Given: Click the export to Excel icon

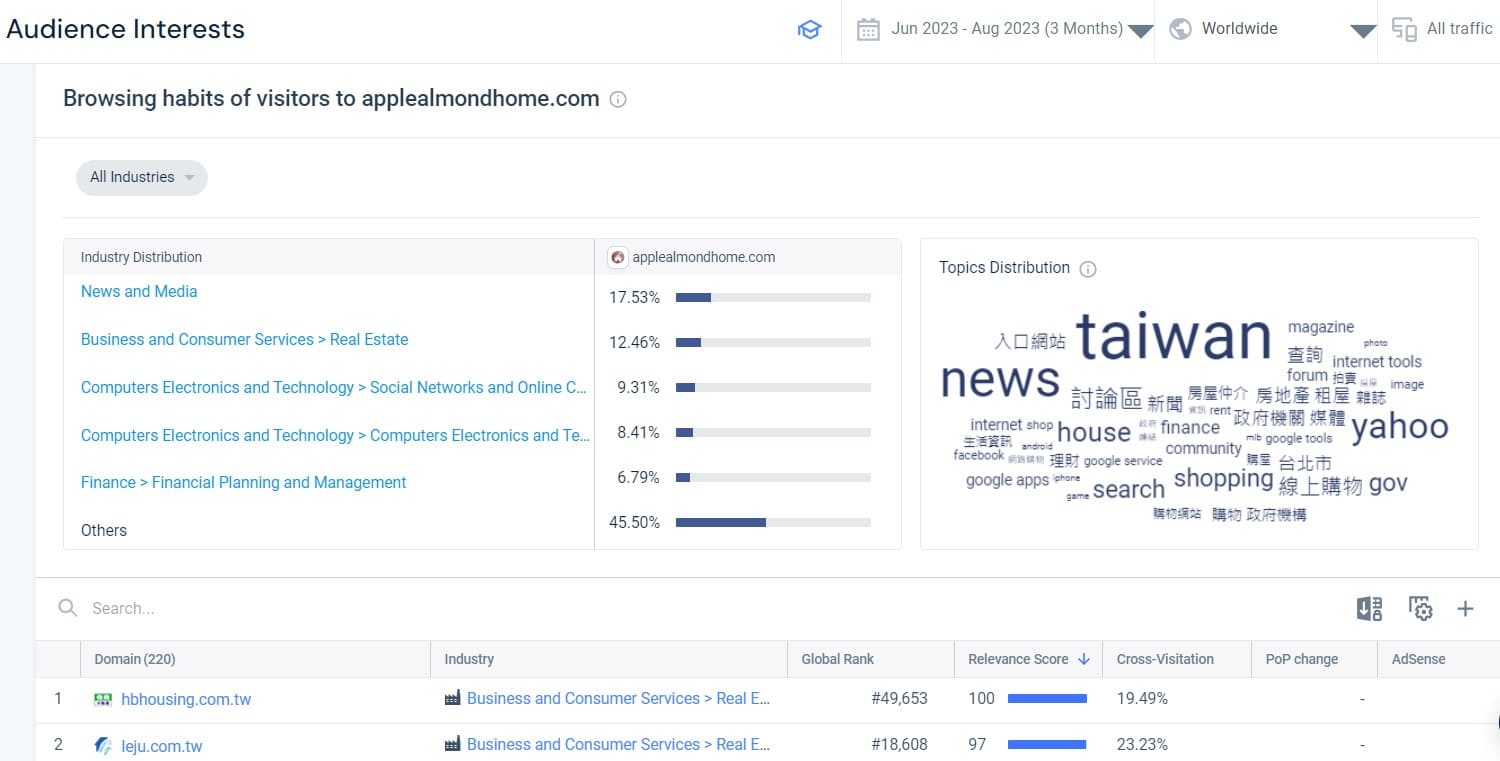Looking at the screenshot, I should pyautogui.click(x=1369, y=608).
